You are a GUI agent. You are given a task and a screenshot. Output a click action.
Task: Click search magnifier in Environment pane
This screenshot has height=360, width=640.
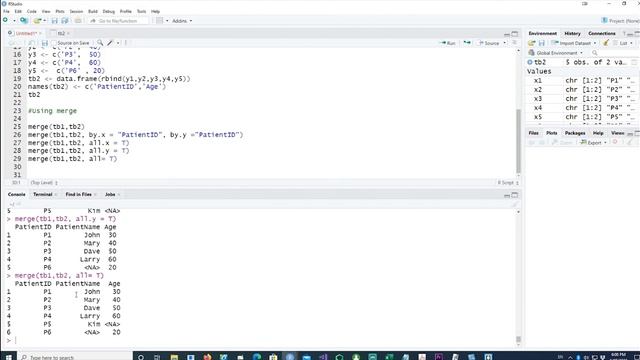click(x=595, y=53)
